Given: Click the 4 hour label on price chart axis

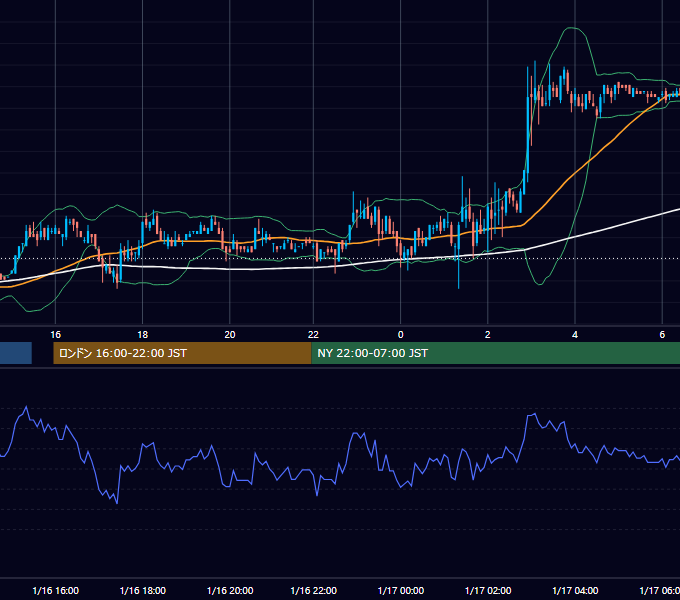Looking at the screenshot, I should coord(575,335).
